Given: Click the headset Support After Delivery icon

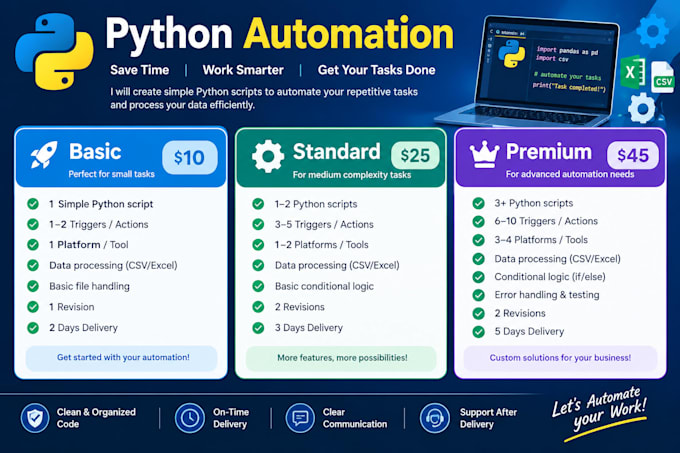Looking at the screenshot, I should click(x=434, y=418).
